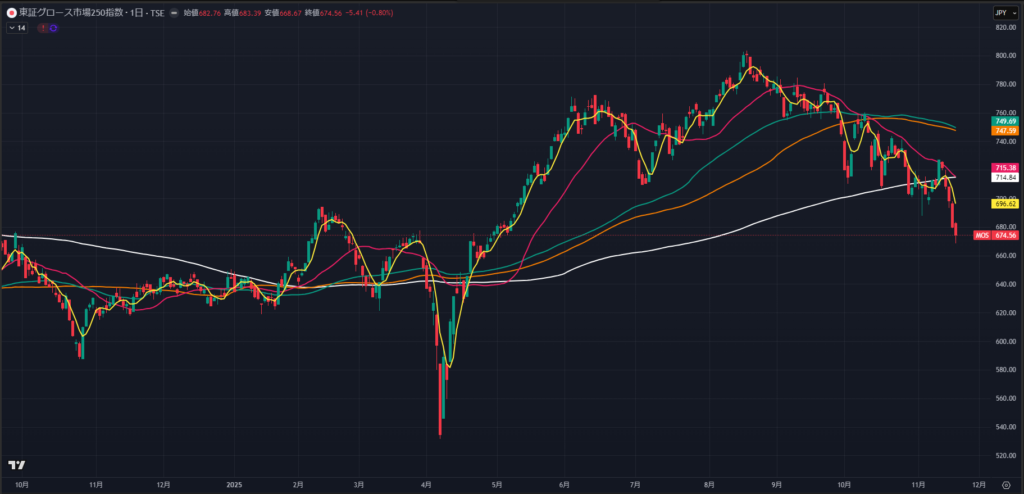
Task: Open chart settings gear at bottom right
Action: pos(1005,485)
